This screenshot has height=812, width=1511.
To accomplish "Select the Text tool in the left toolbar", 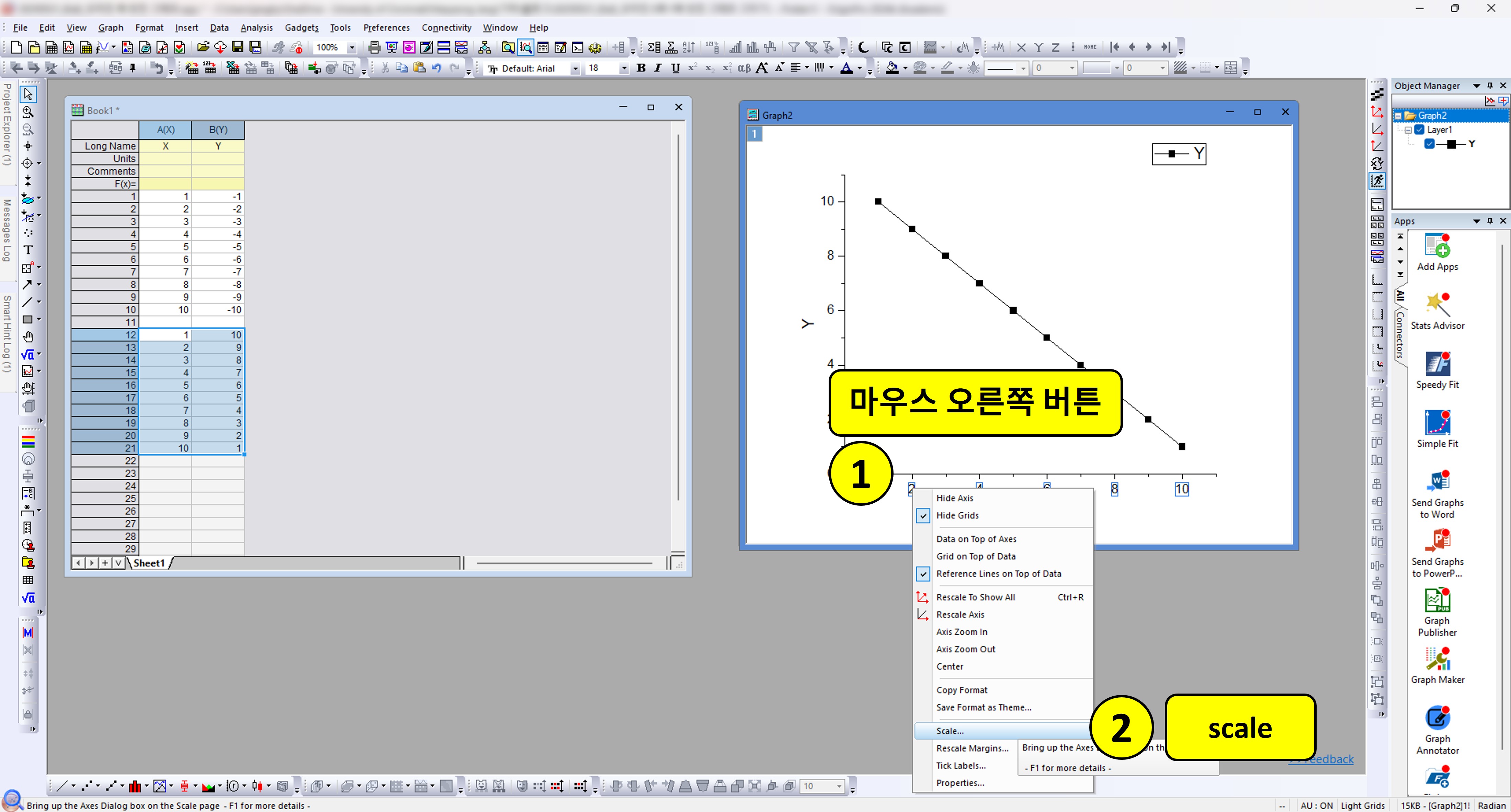I will [27, 250].
